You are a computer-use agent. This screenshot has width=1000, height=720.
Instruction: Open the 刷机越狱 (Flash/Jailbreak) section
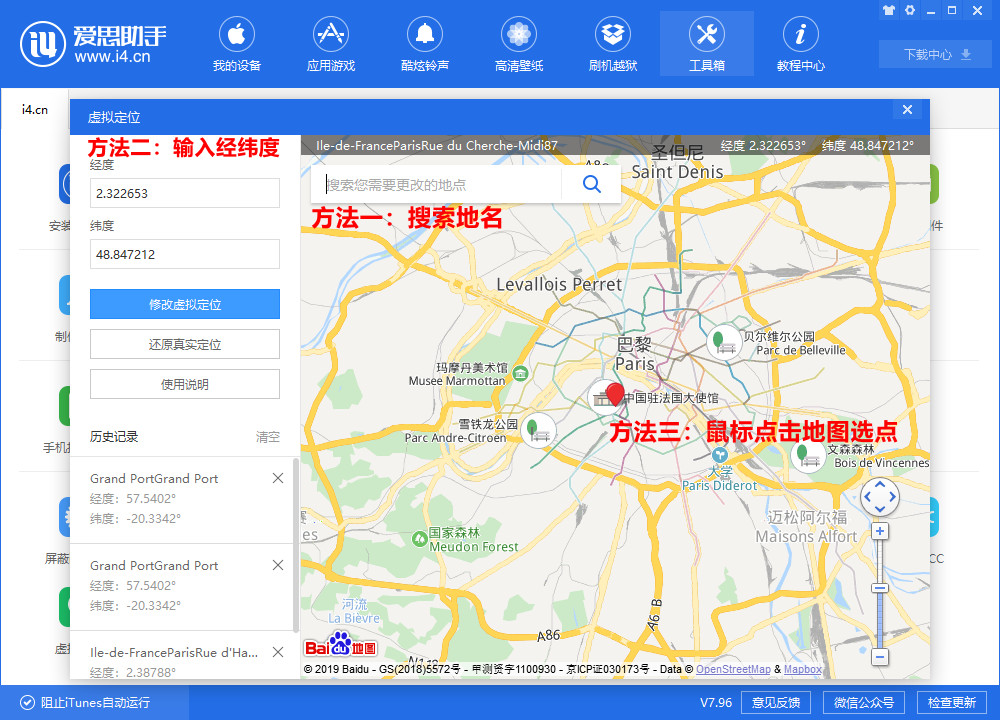point(612,43)
